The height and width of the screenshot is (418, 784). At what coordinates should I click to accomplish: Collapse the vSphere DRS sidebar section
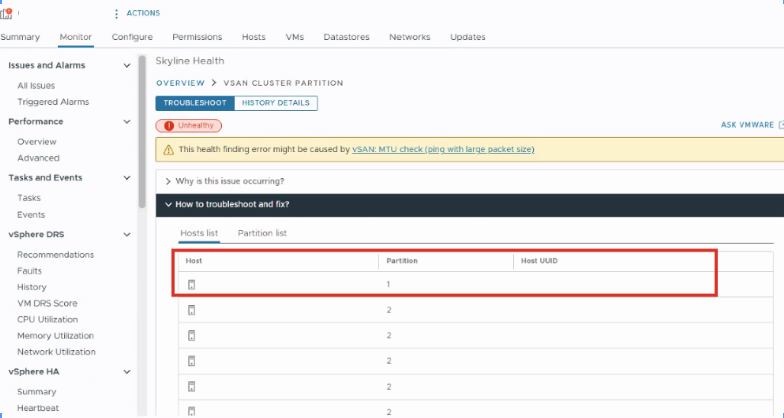126,234
